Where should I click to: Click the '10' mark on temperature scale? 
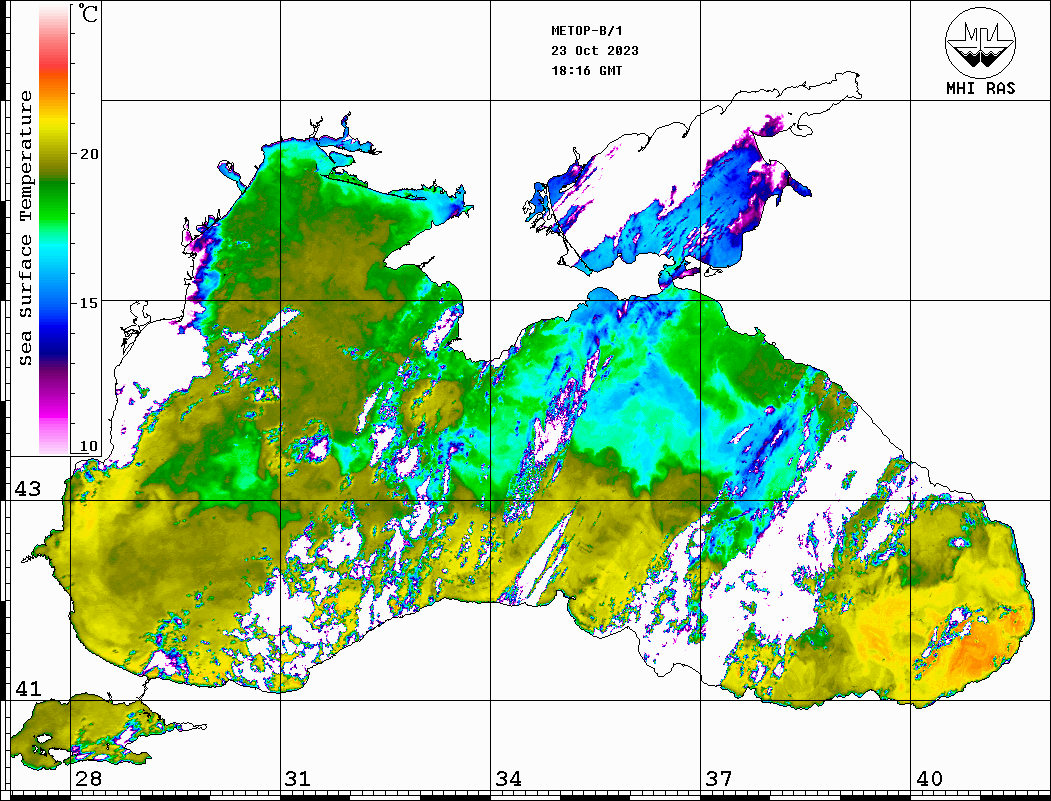click(88, 446)
